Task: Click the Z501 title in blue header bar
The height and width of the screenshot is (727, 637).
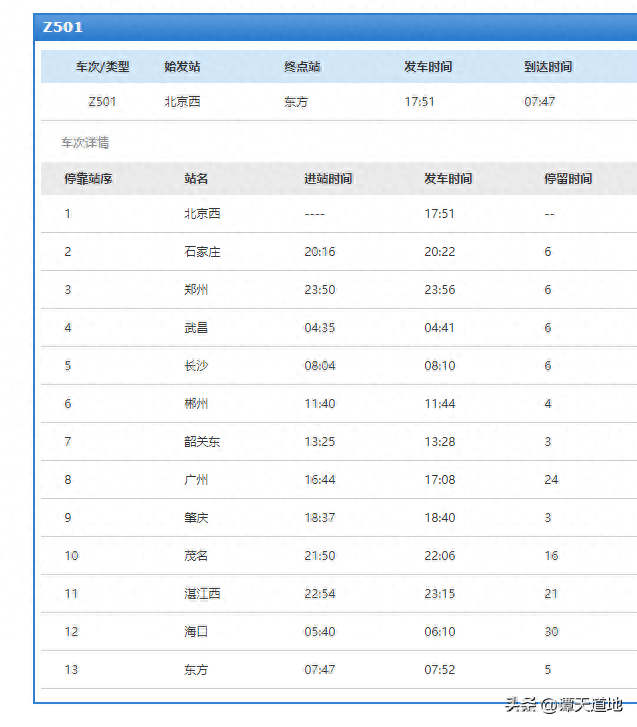Action: (63, 27)
